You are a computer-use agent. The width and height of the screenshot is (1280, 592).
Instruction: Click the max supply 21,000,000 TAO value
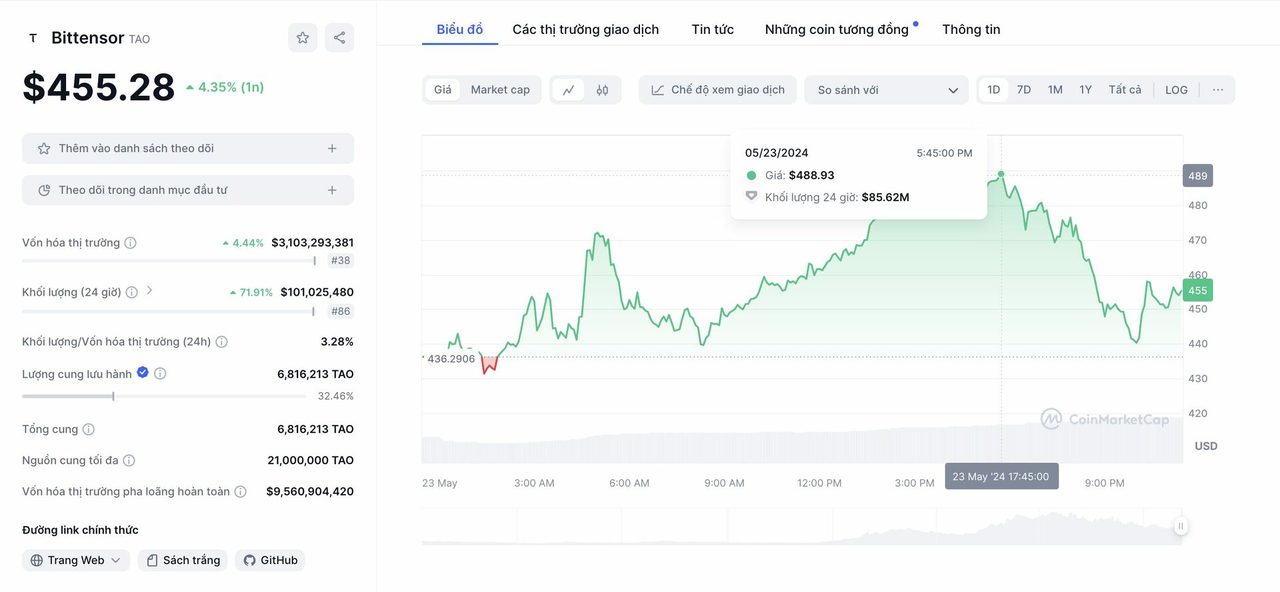click(310, 460)
